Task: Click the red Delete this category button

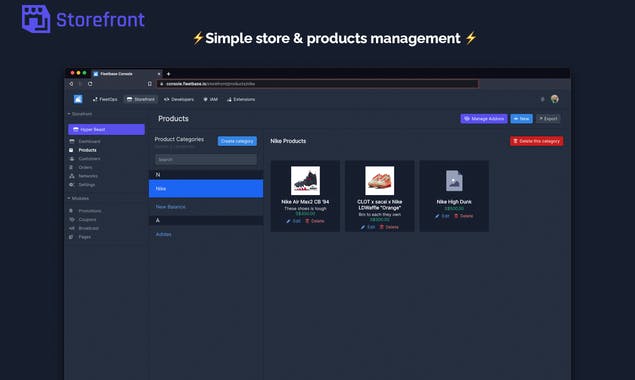Action: coord(537,141)
